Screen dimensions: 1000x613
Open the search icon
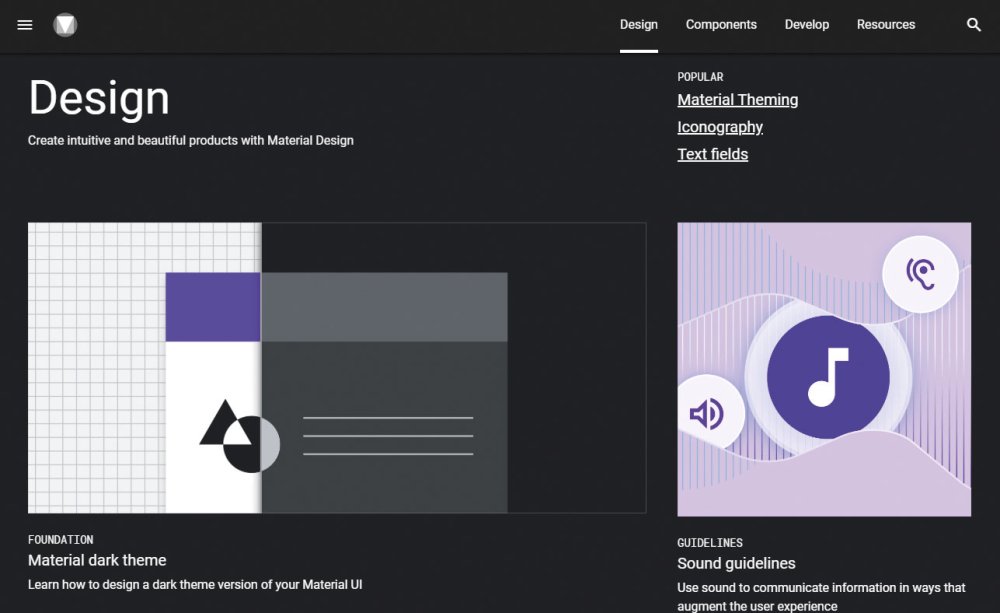click(x=973, y=25)
